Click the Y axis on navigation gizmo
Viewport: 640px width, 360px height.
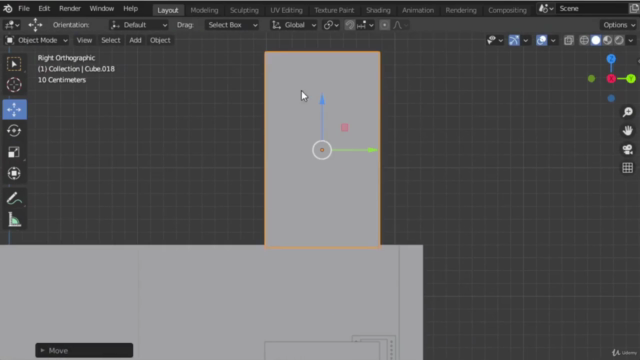(x=631, y=79)
